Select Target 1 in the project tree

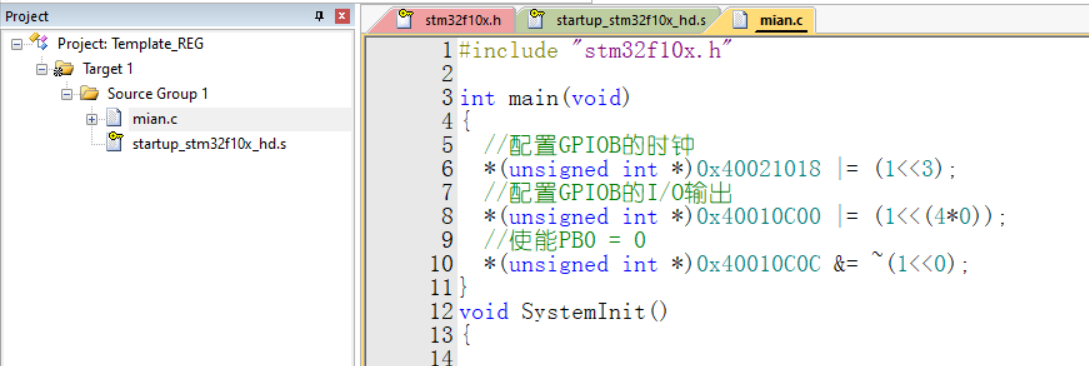[108, 69]
